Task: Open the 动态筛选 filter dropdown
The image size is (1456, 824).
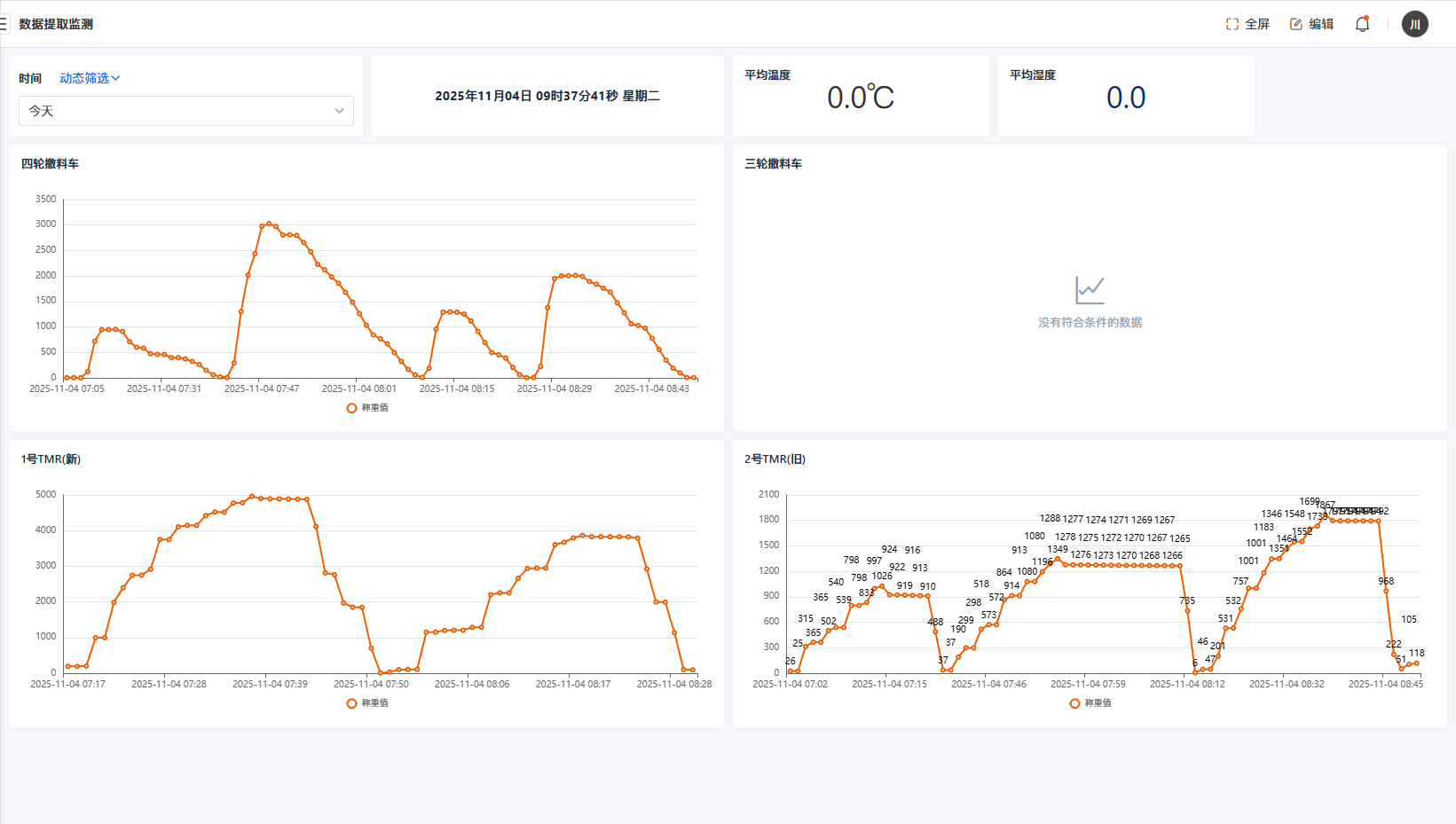Action: (89, 78)
